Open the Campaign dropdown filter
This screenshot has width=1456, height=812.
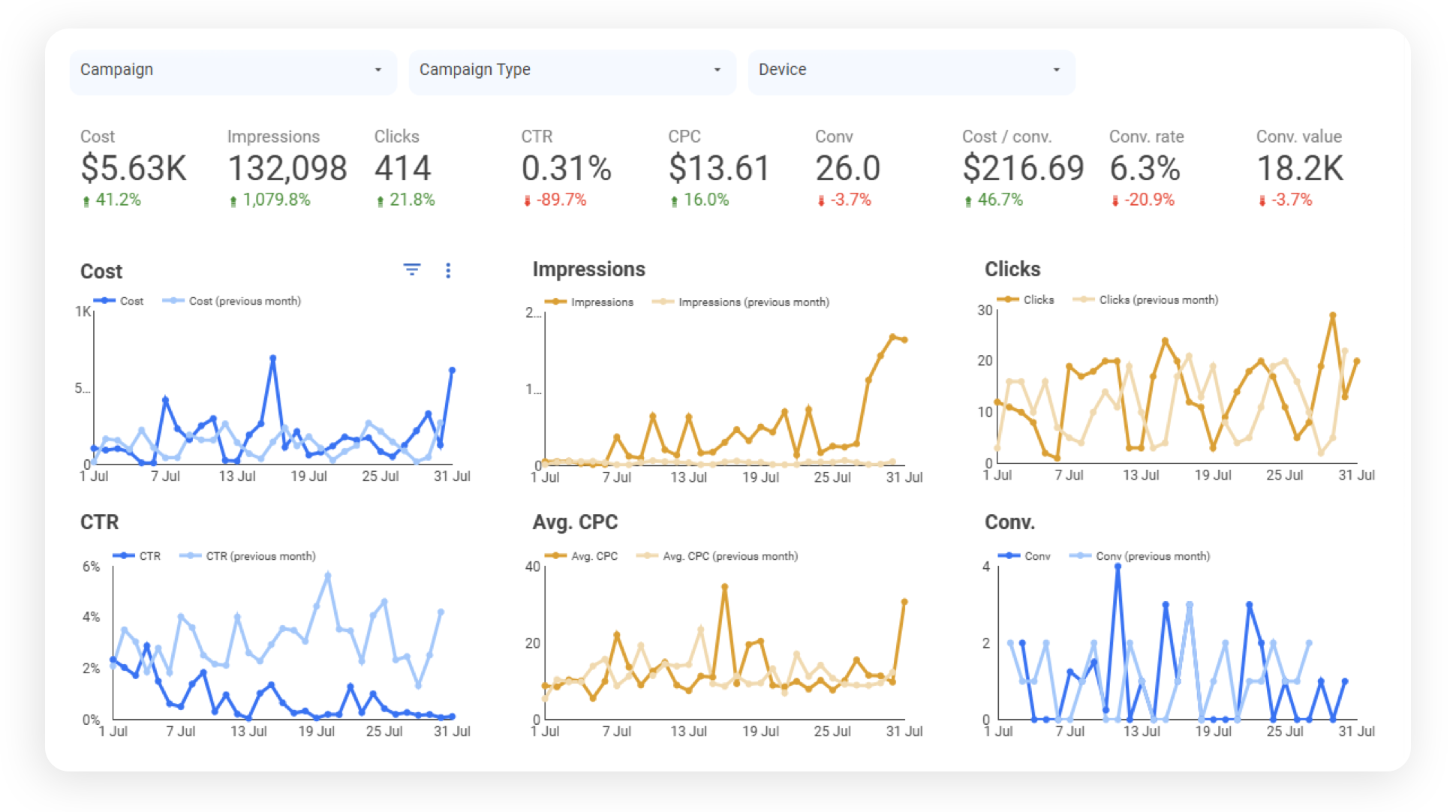pyautogui.click(x=233, y=70)
